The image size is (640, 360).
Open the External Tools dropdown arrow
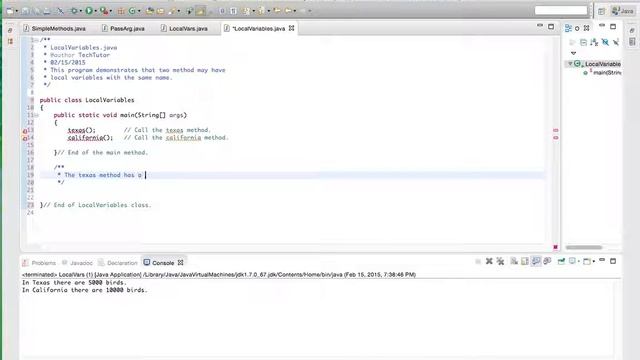[111, 11]
